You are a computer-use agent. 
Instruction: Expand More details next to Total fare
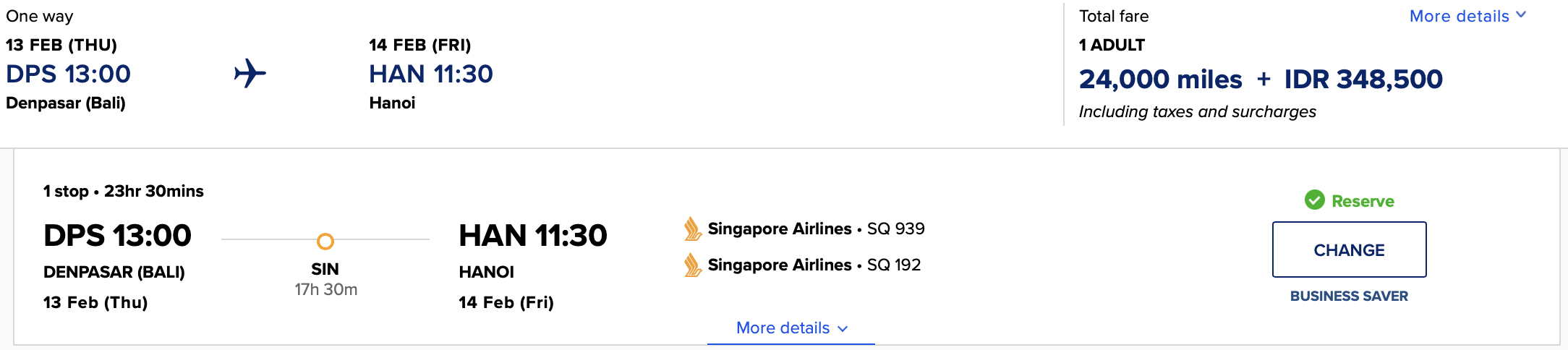pyautogui.click(x=1467, y=16)
